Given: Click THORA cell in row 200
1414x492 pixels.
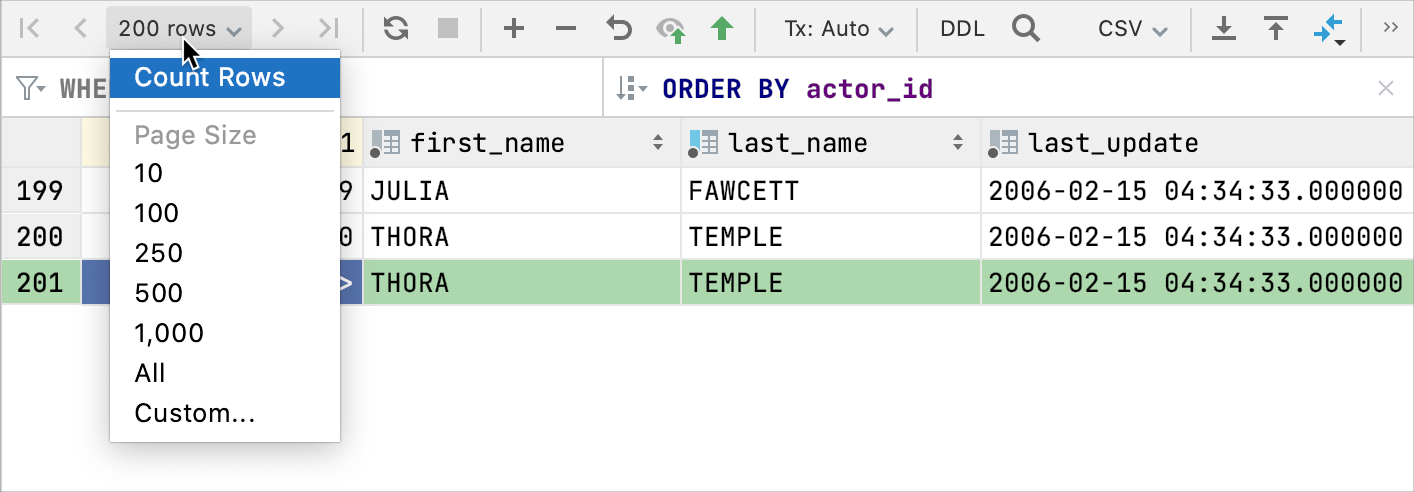Looking at the screenshot, I should (522, 236).
